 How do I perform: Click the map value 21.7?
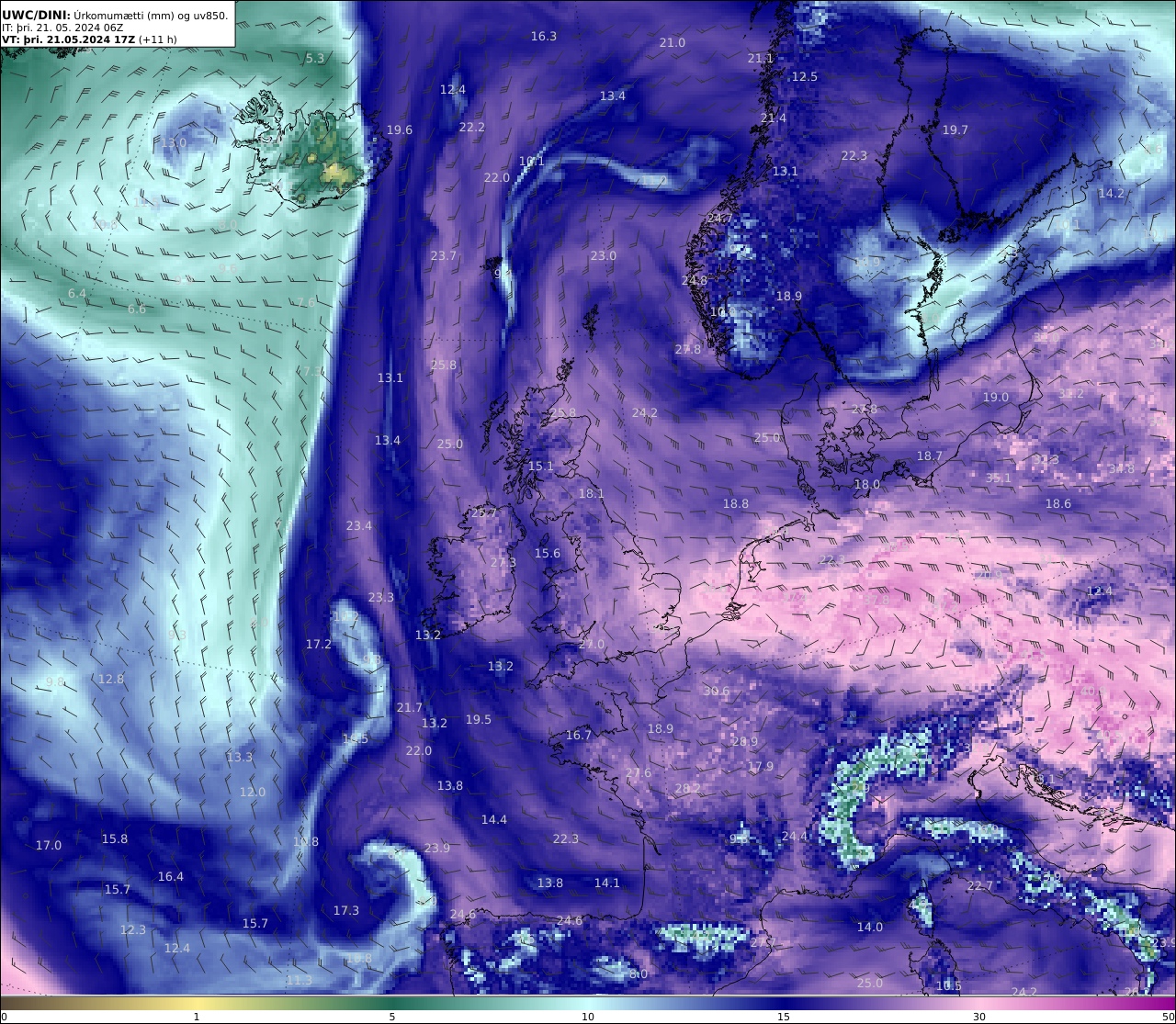tap(410, 708)
